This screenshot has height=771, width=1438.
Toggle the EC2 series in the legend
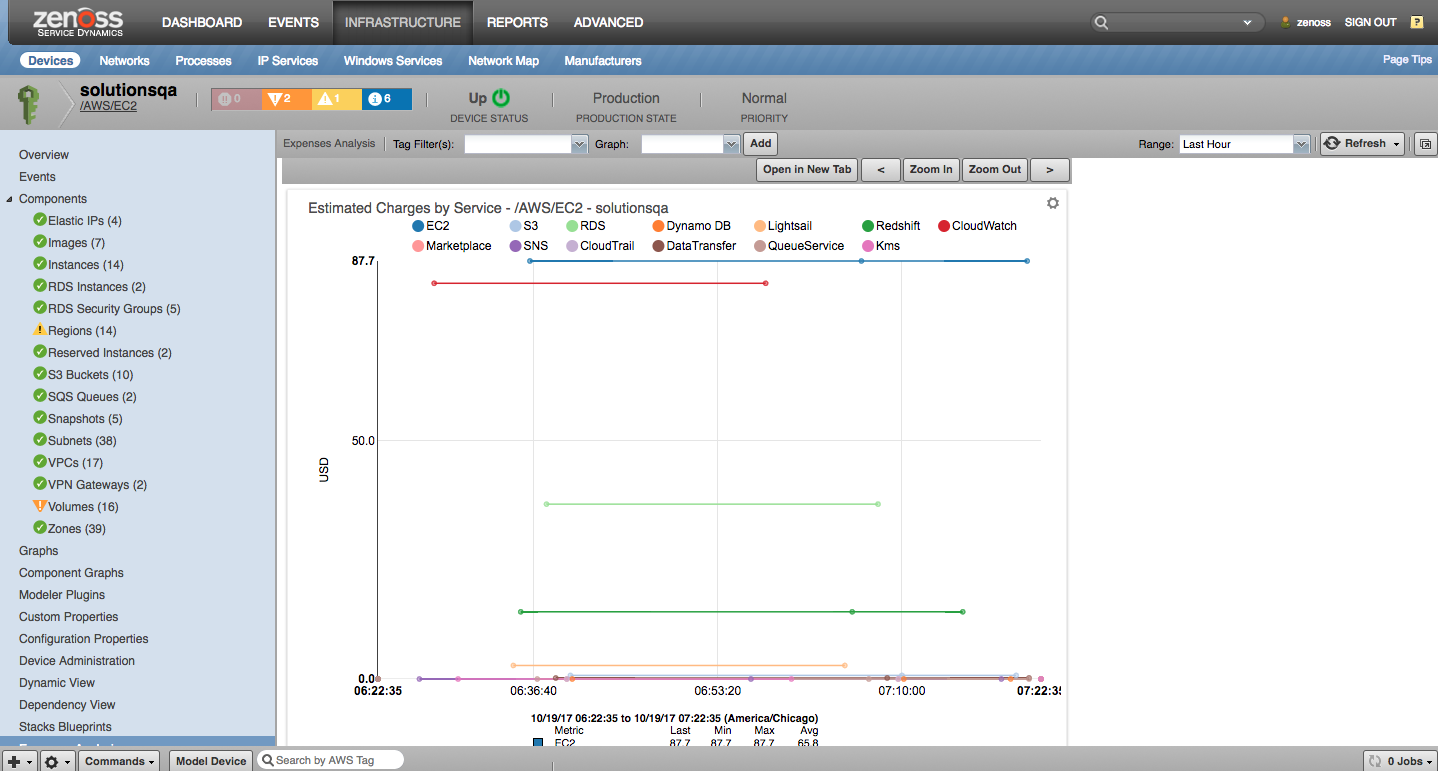431,226
